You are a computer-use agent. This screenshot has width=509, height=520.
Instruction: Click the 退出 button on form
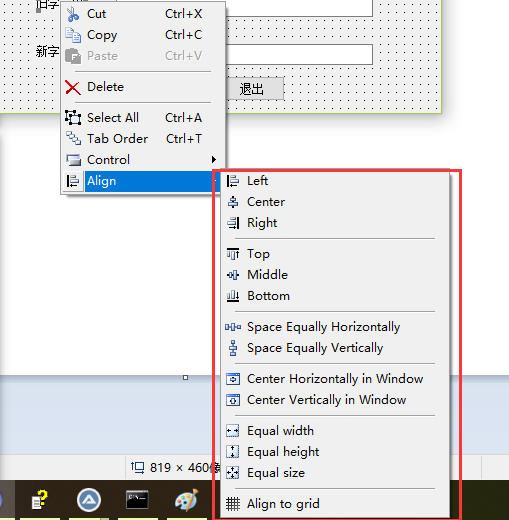pyautogui.click(x=255, y=89)
